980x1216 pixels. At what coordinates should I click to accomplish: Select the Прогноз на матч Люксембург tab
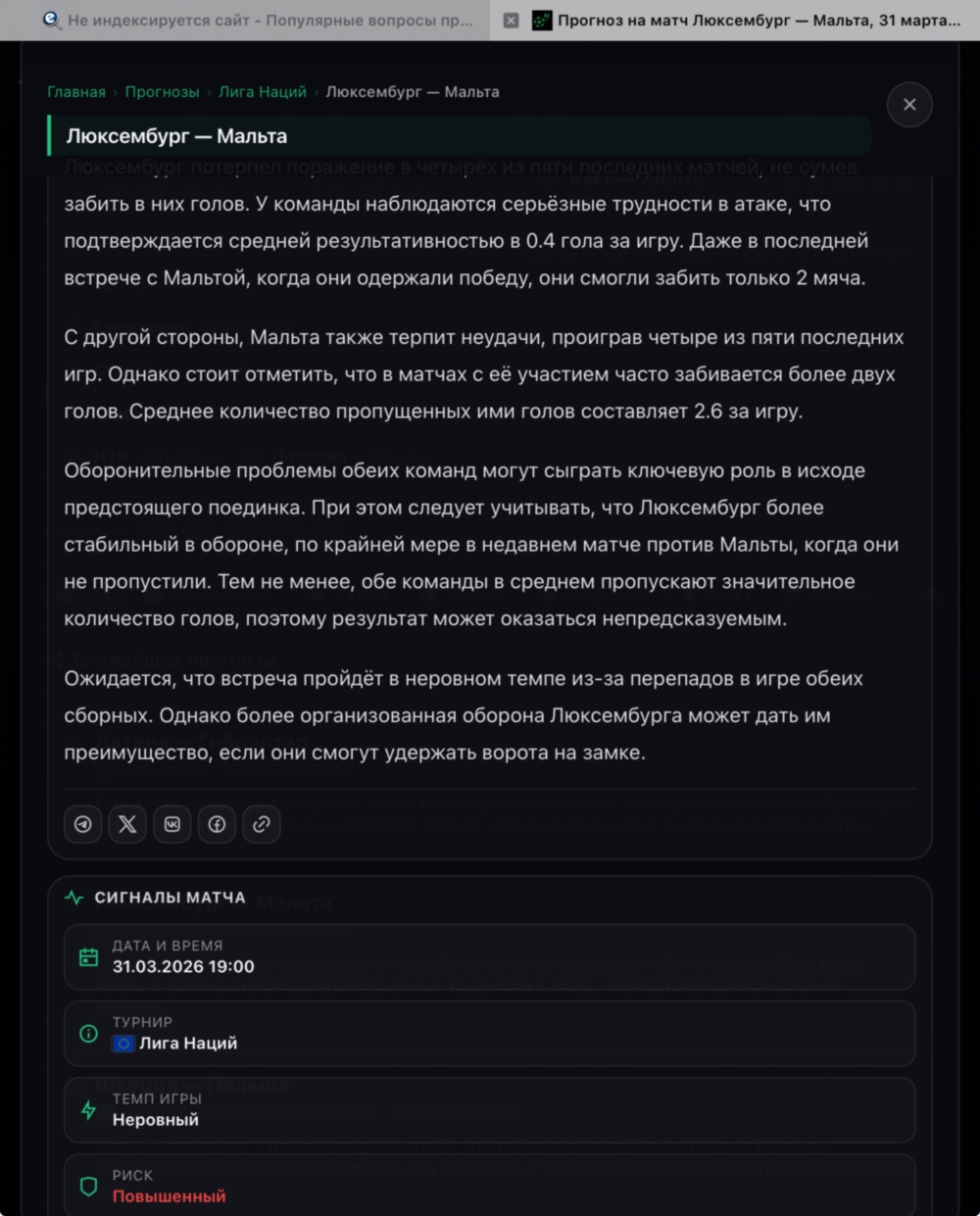click(x=755, y=21)
